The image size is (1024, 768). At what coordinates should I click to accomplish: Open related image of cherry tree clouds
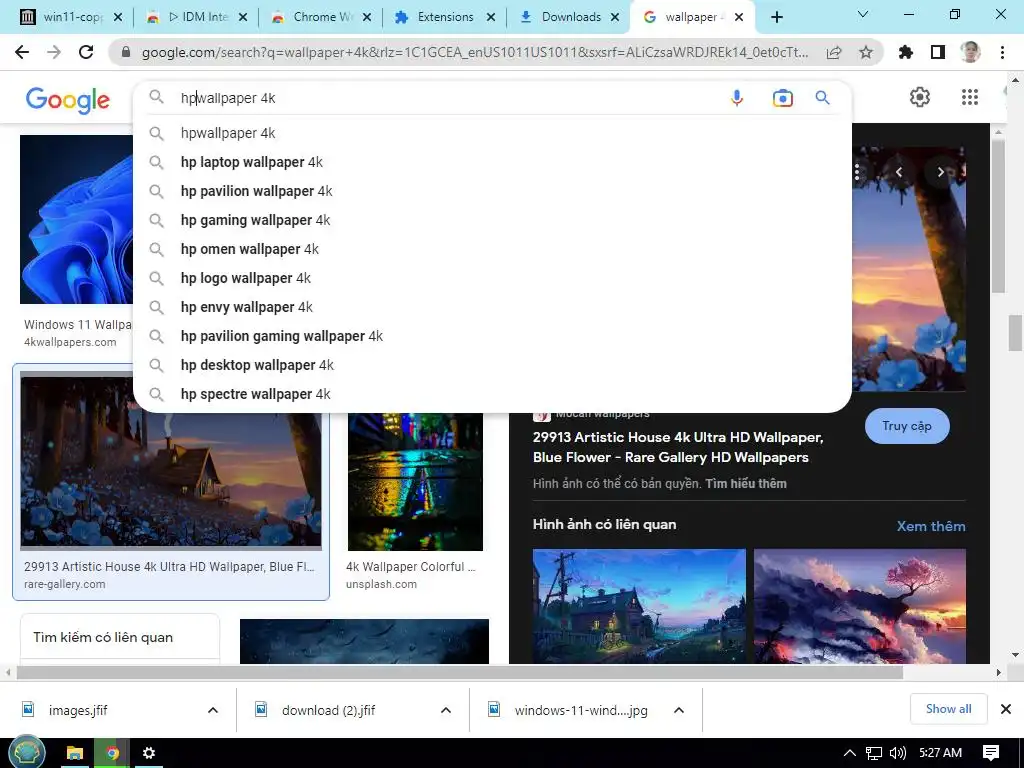click(x=859, y=606)
